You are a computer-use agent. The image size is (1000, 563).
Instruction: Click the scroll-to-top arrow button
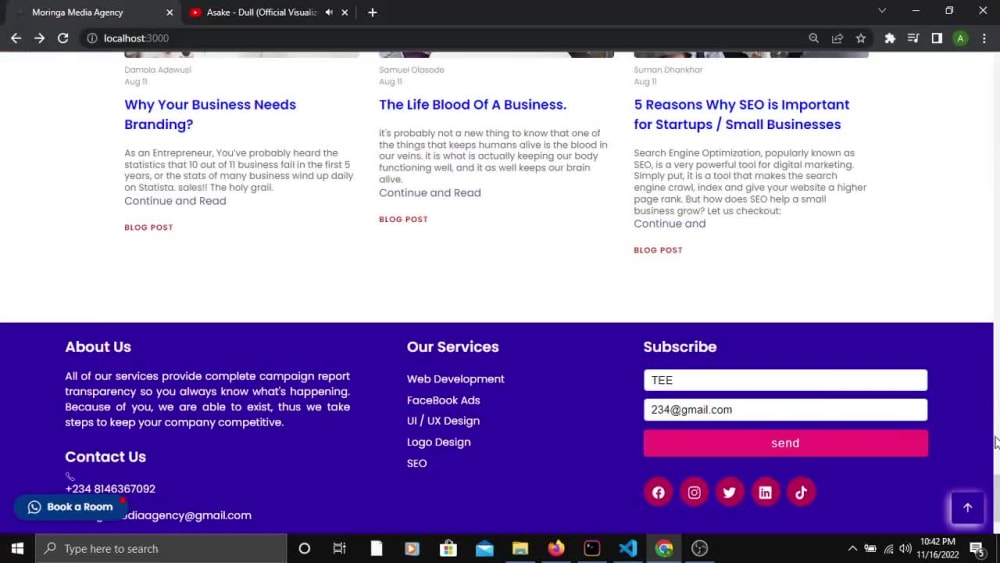(967, 508)
